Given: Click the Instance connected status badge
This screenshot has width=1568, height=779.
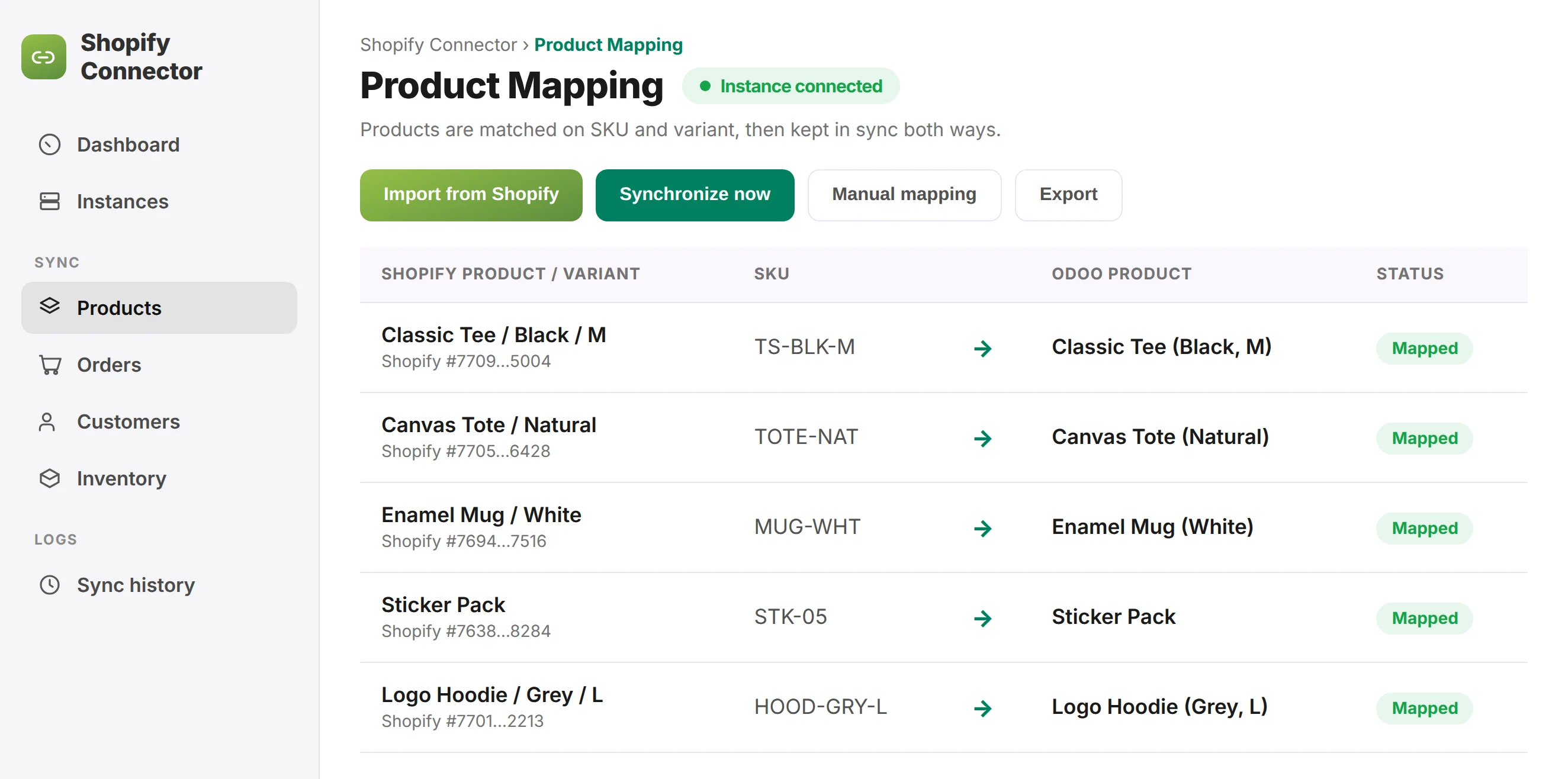Looking at the screenshot, I should click(790, 86).
